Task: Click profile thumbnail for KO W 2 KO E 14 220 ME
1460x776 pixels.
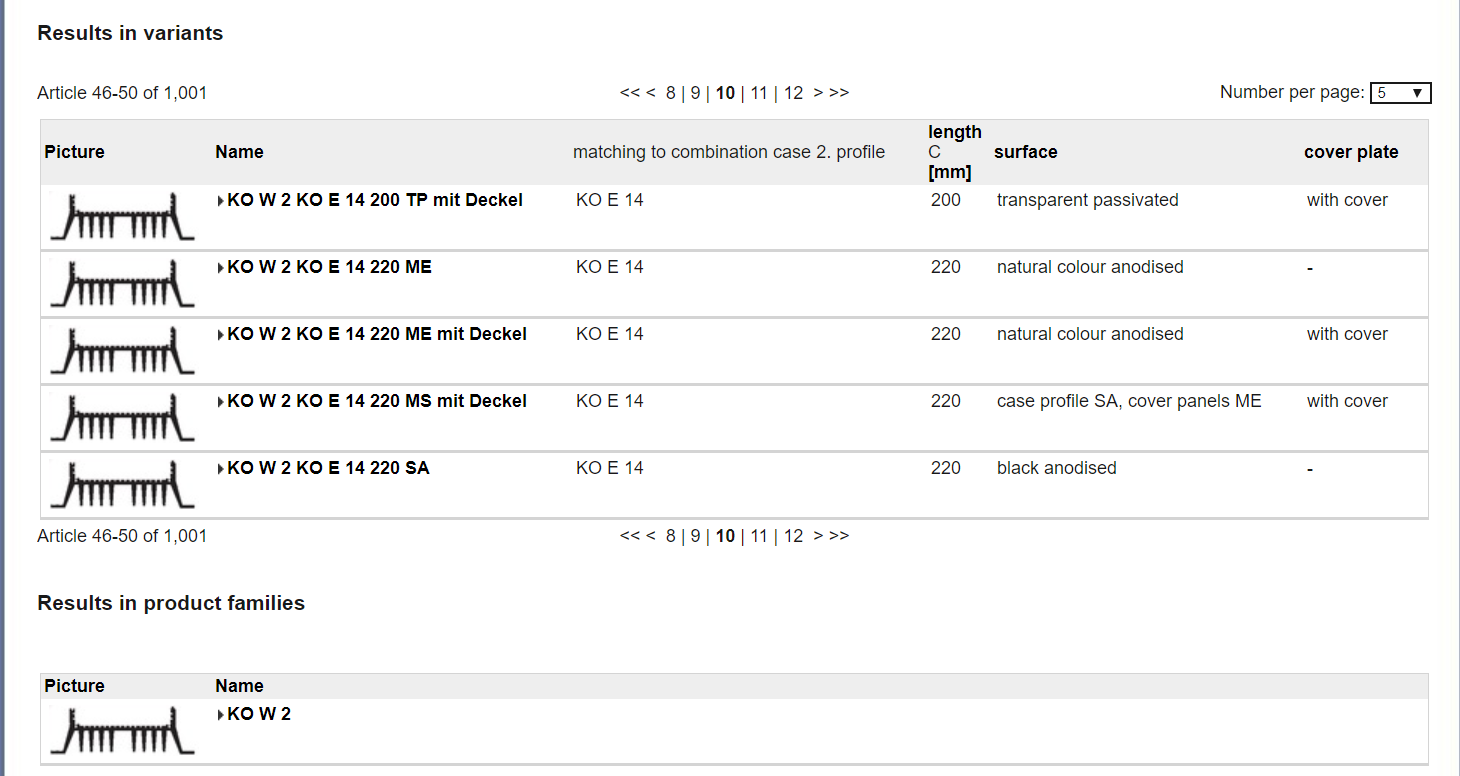Action: pos(122,284)
